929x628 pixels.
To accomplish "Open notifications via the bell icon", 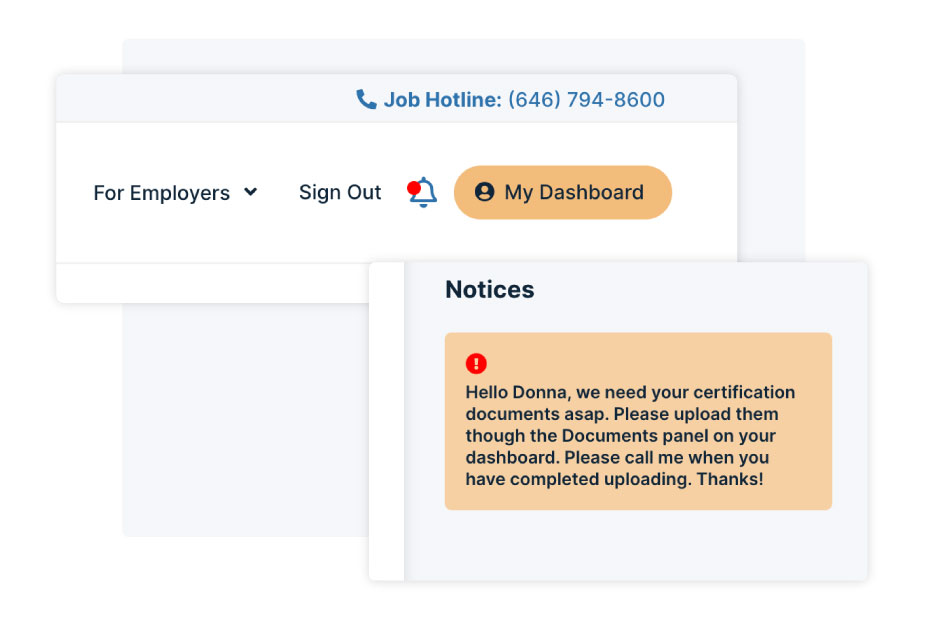I will pos(424,193).
